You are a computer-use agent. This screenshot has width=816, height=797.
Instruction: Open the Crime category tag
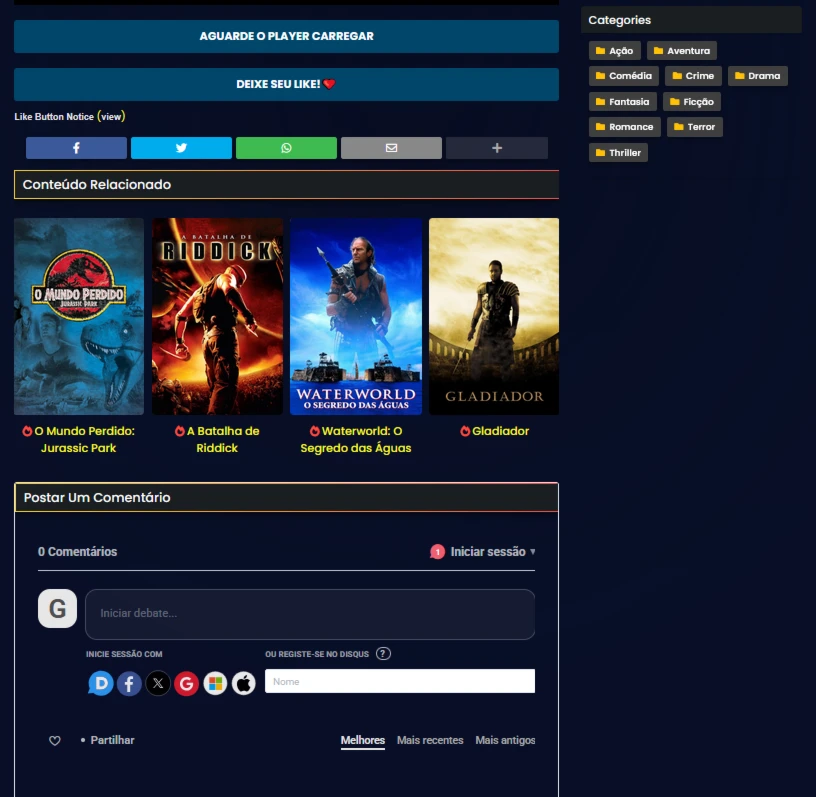point(693,75)
